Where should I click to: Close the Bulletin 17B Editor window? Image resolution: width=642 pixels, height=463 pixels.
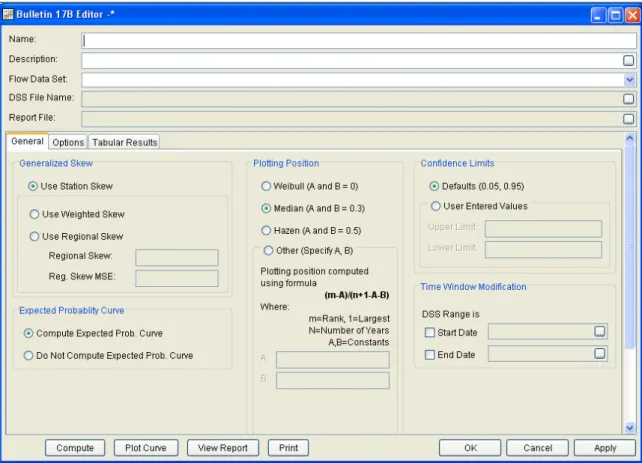633,16
